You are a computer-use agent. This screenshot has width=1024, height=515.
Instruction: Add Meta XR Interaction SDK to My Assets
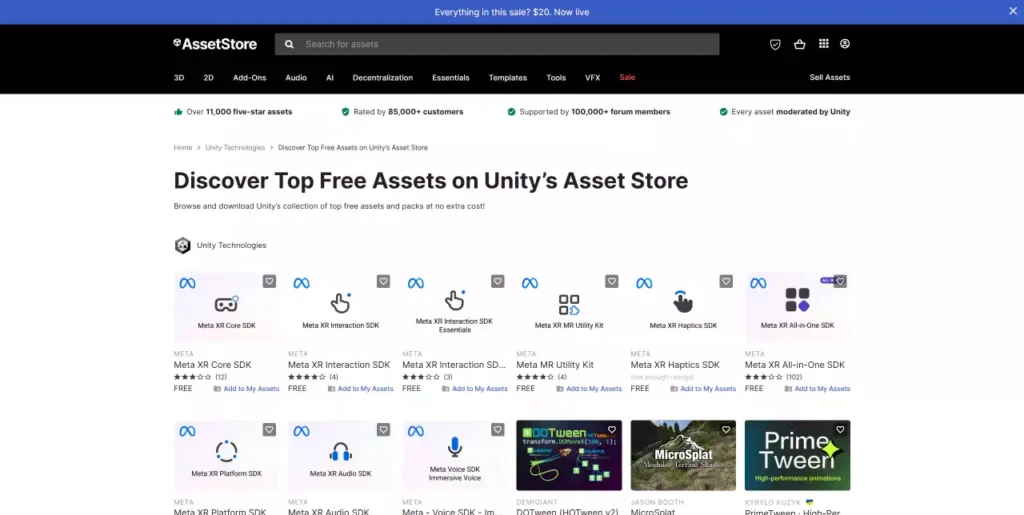[x=360, y=388]
